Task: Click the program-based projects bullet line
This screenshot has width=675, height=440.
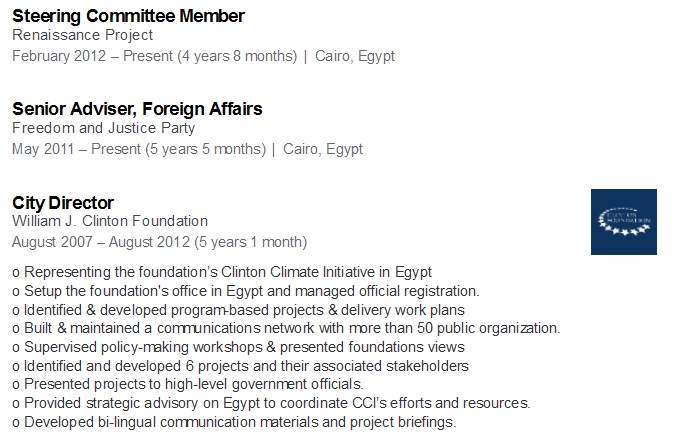Action: pos(238,310)
